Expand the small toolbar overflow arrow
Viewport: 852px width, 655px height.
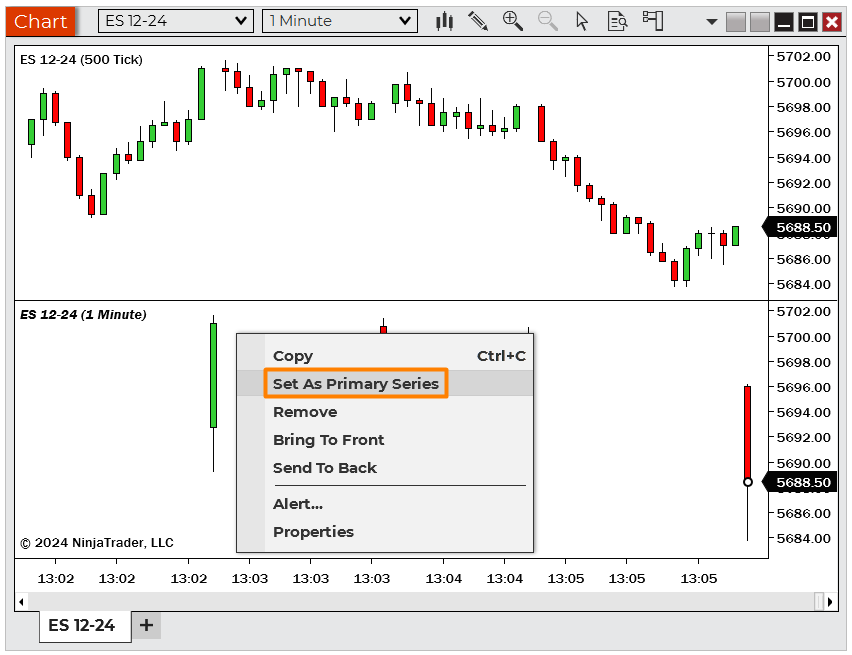[711, 22]
